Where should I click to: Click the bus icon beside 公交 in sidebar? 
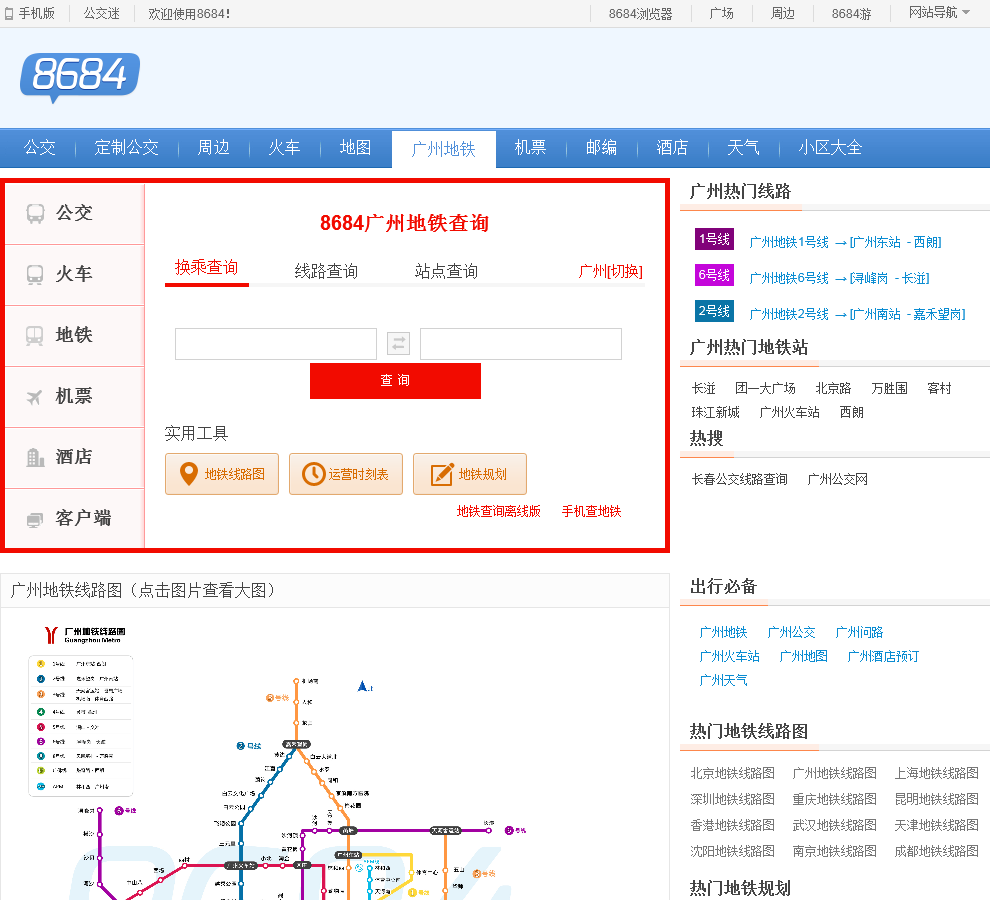tap(35, 213)
